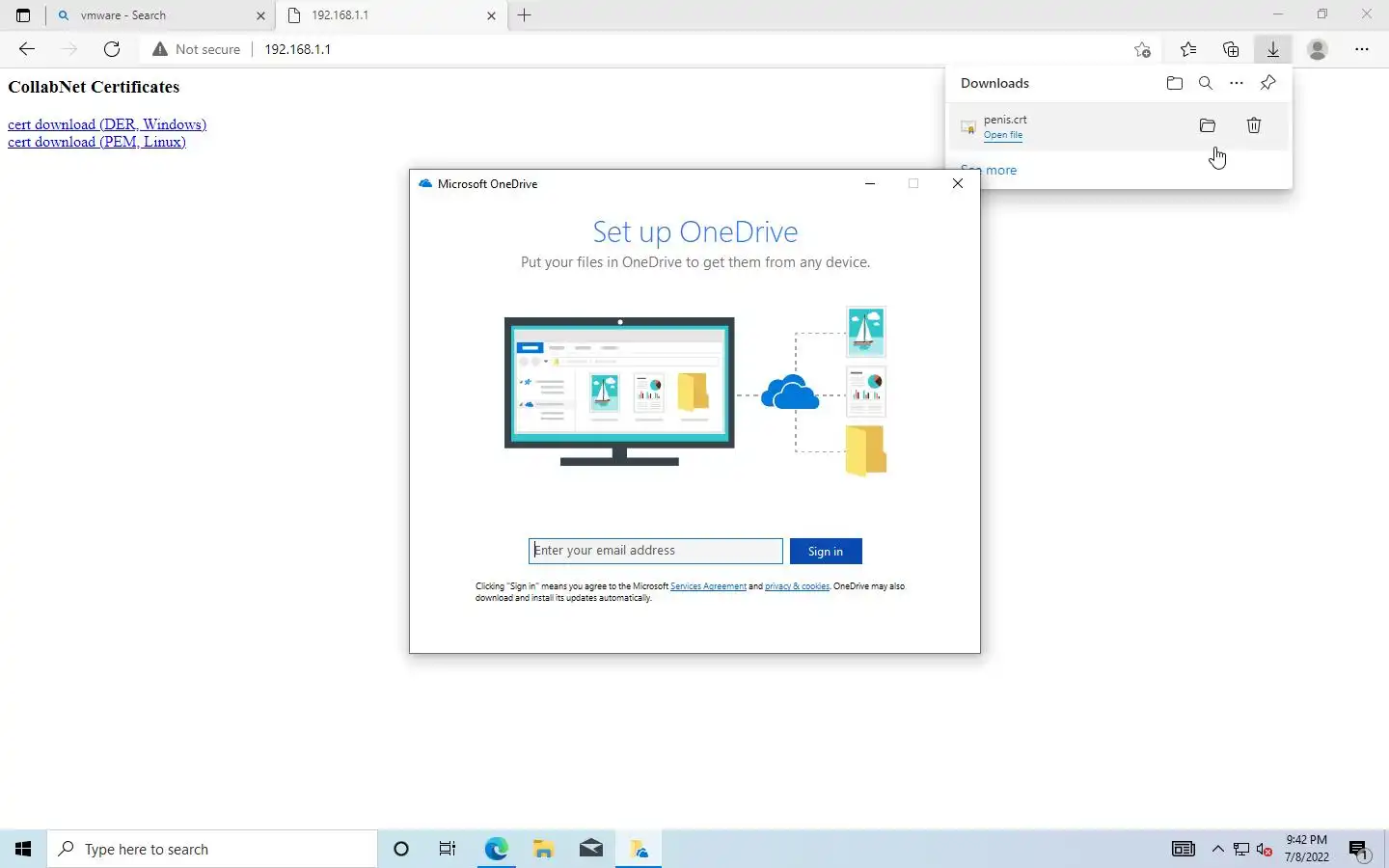Screen dimensions: 1389x868
Task: Click the OneDrive email address field
Action: point(656,551)
